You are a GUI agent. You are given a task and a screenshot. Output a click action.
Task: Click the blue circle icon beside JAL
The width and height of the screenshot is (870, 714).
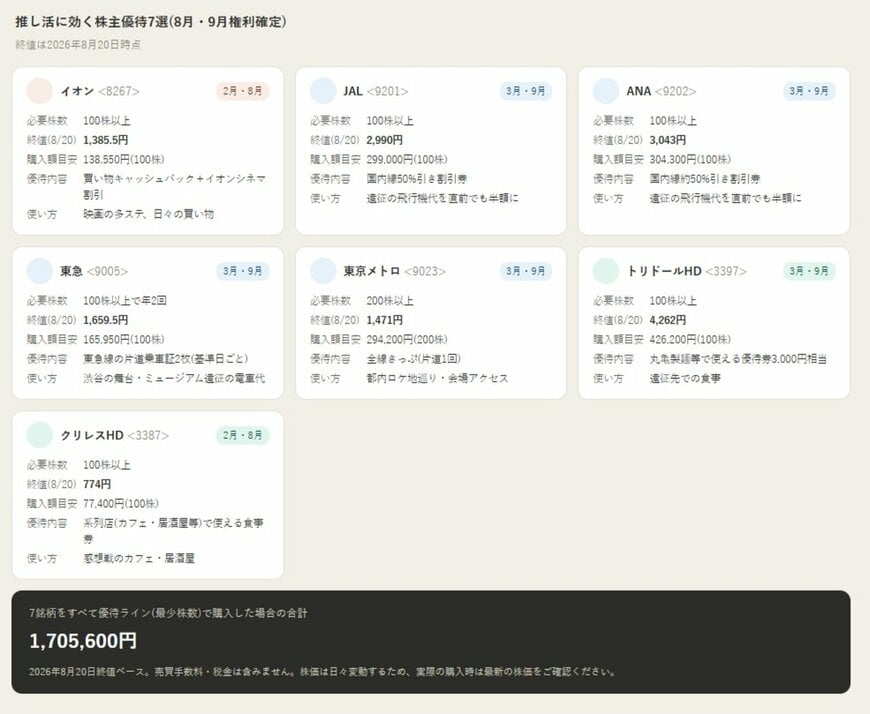(x=323, y=91)
